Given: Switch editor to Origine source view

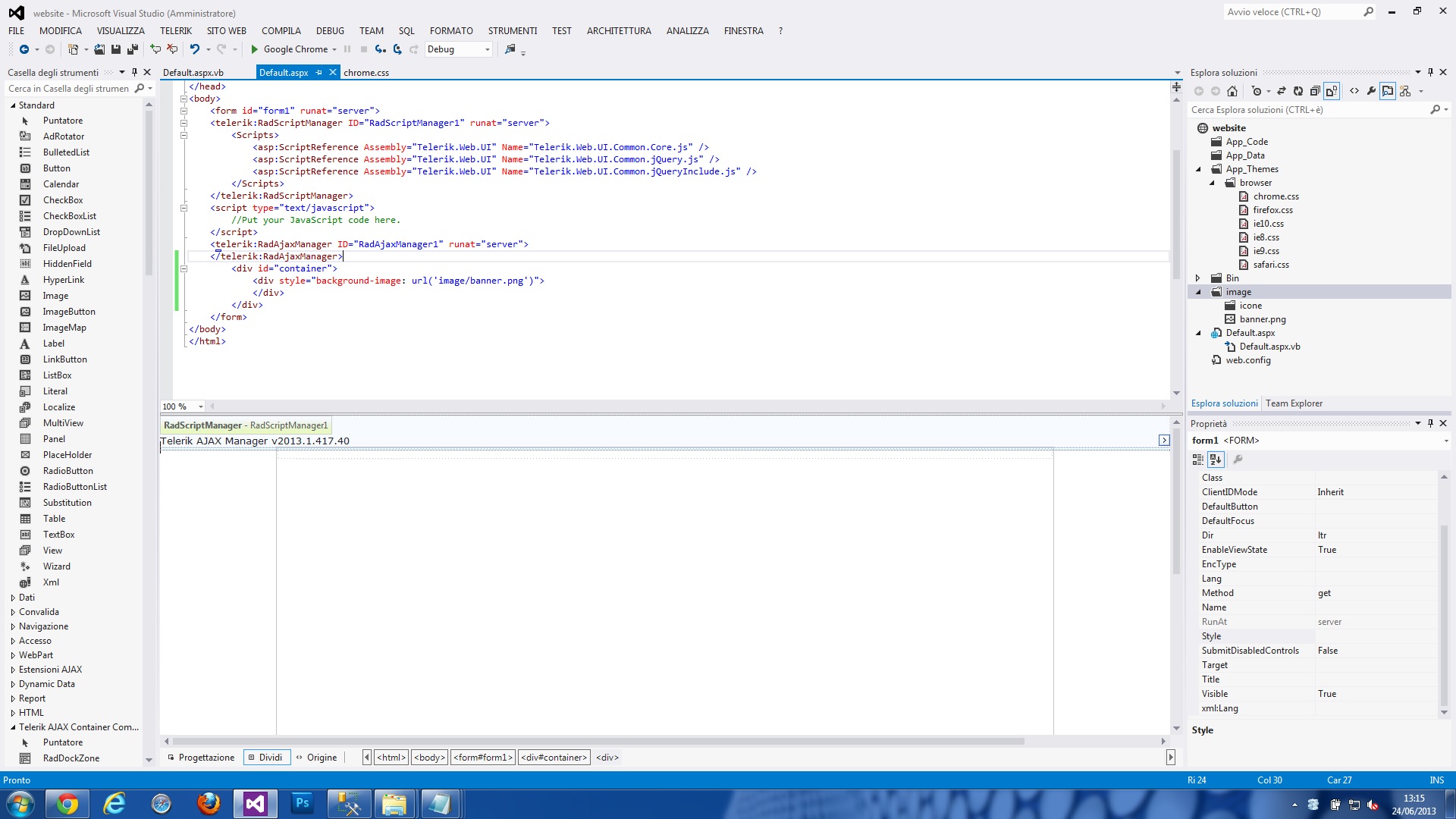Looking at the screenshot, I should pyautogui.click(x=316, y=758).
